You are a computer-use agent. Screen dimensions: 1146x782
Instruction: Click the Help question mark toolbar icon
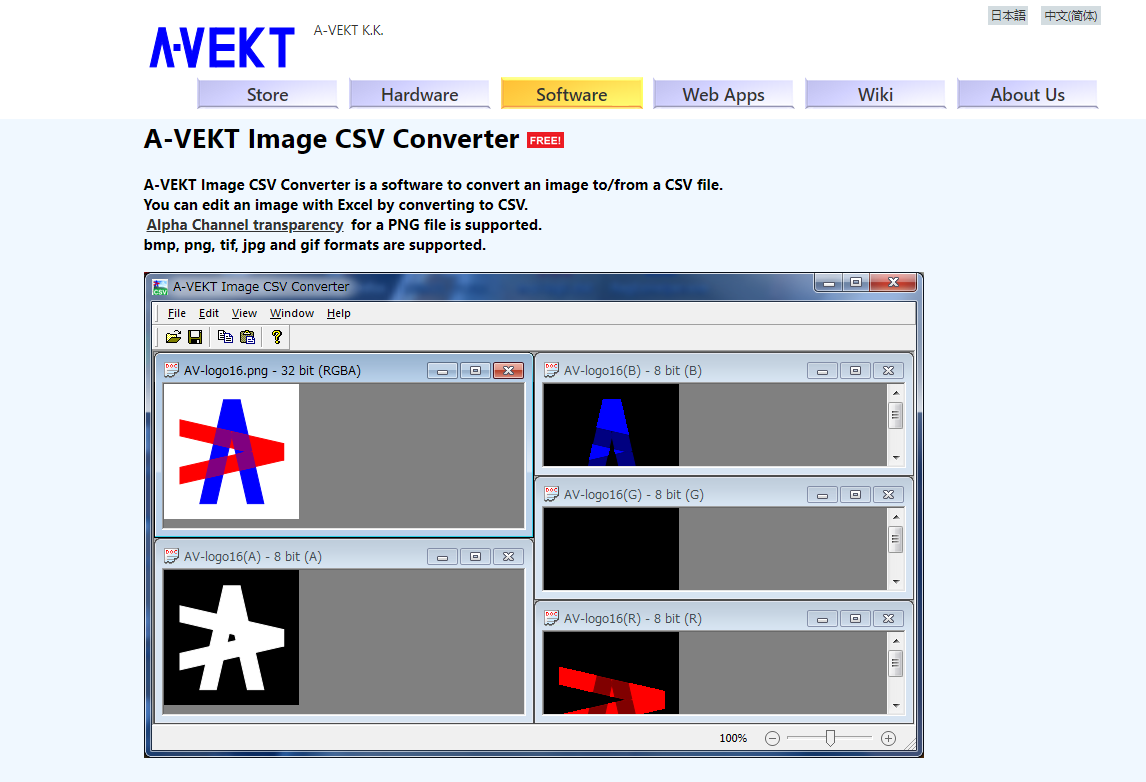click(x=276, y=337)
